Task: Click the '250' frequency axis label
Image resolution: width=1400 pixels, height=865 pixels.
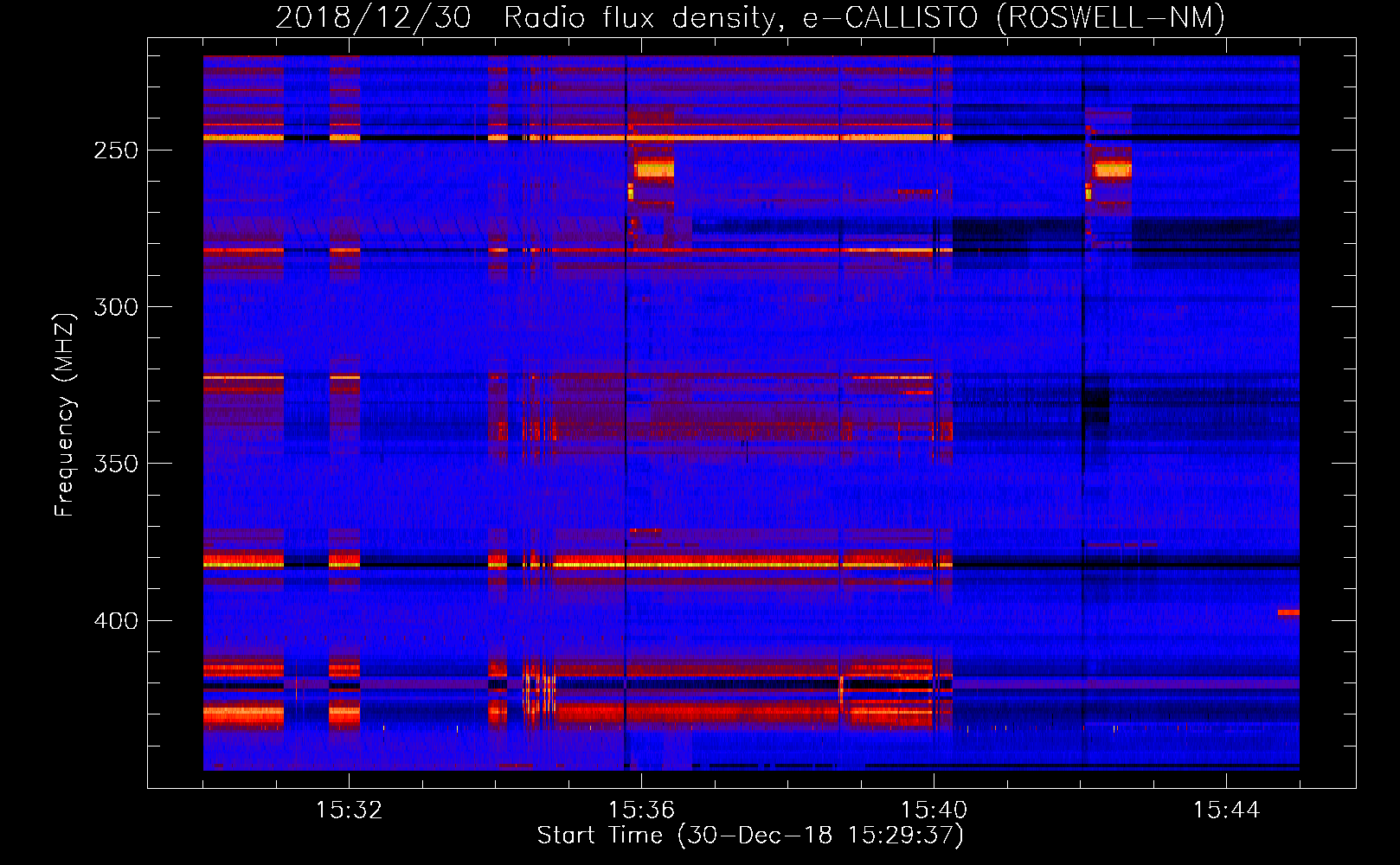Action: point(116,151)
